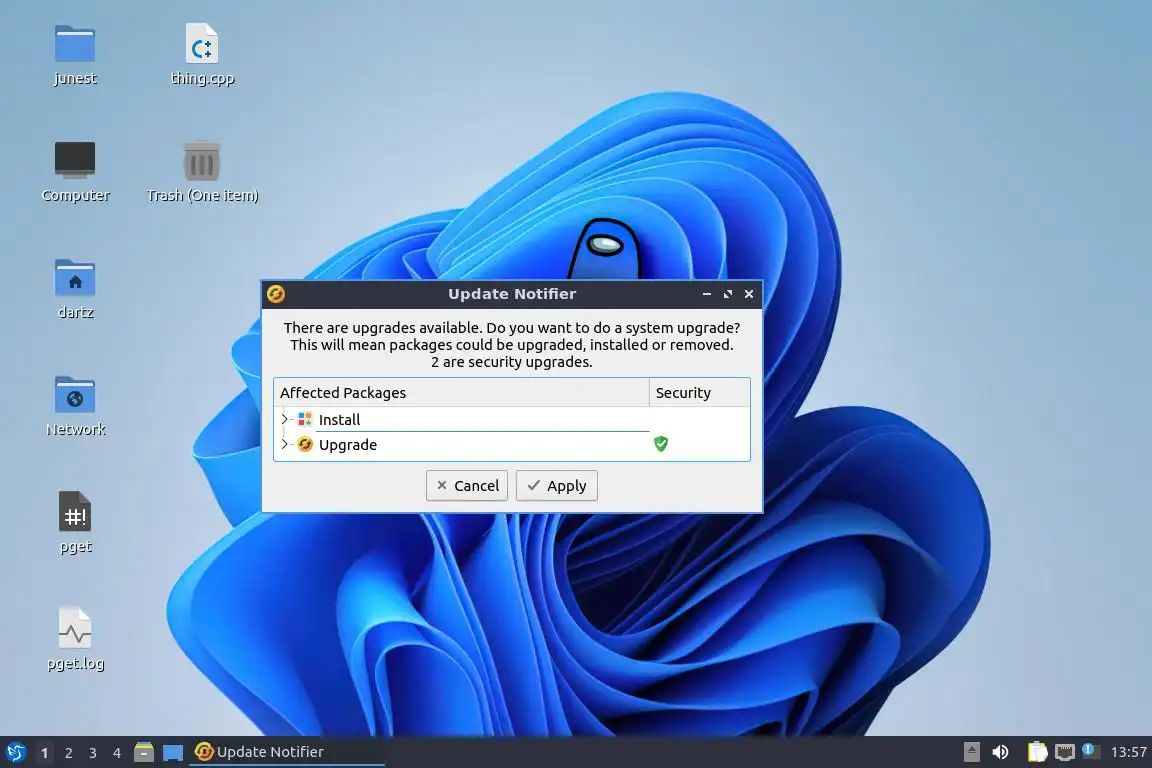The height and width of the screenshot is (768, 1152).
Task: Click the Update Notifier title bar icon
Action: [276, 294]
